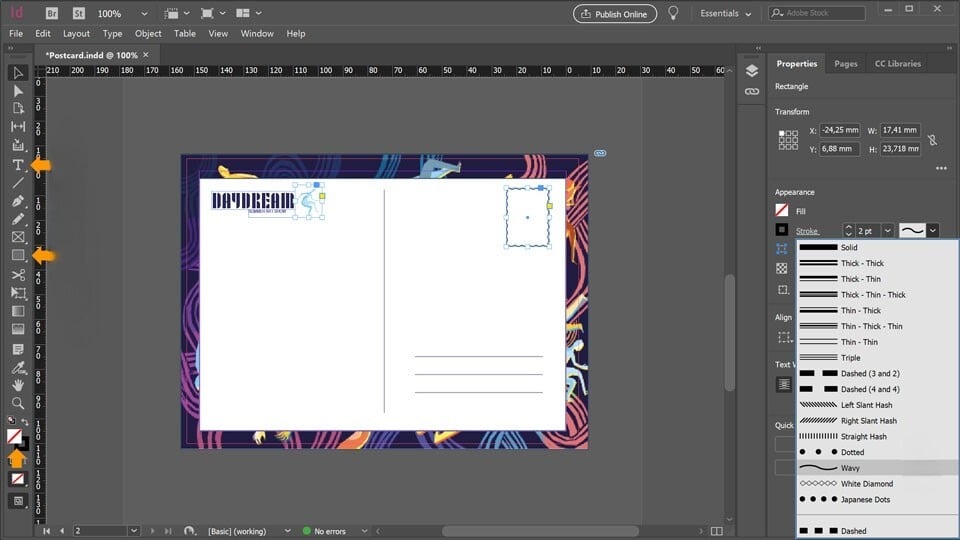Open the Links panel icon
The width and height of the screenshot is (960, 540).
752,91
